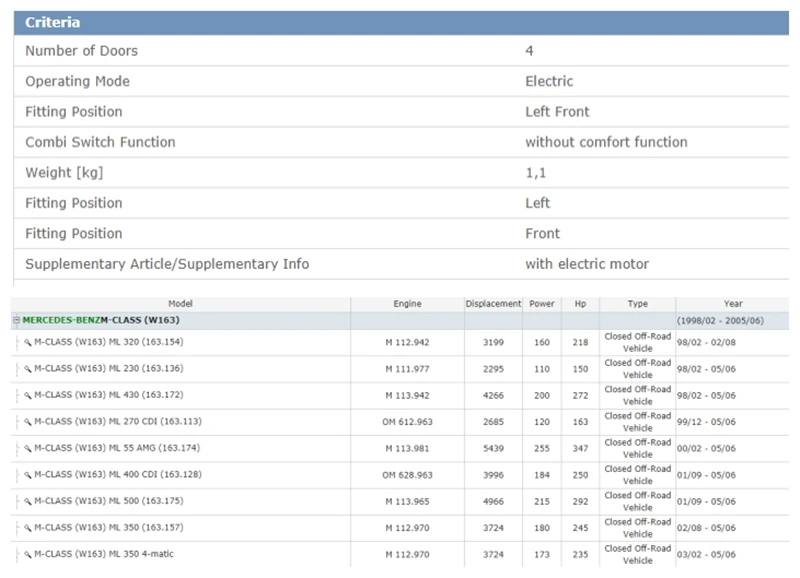Click the Year column header

coord(733,304)
